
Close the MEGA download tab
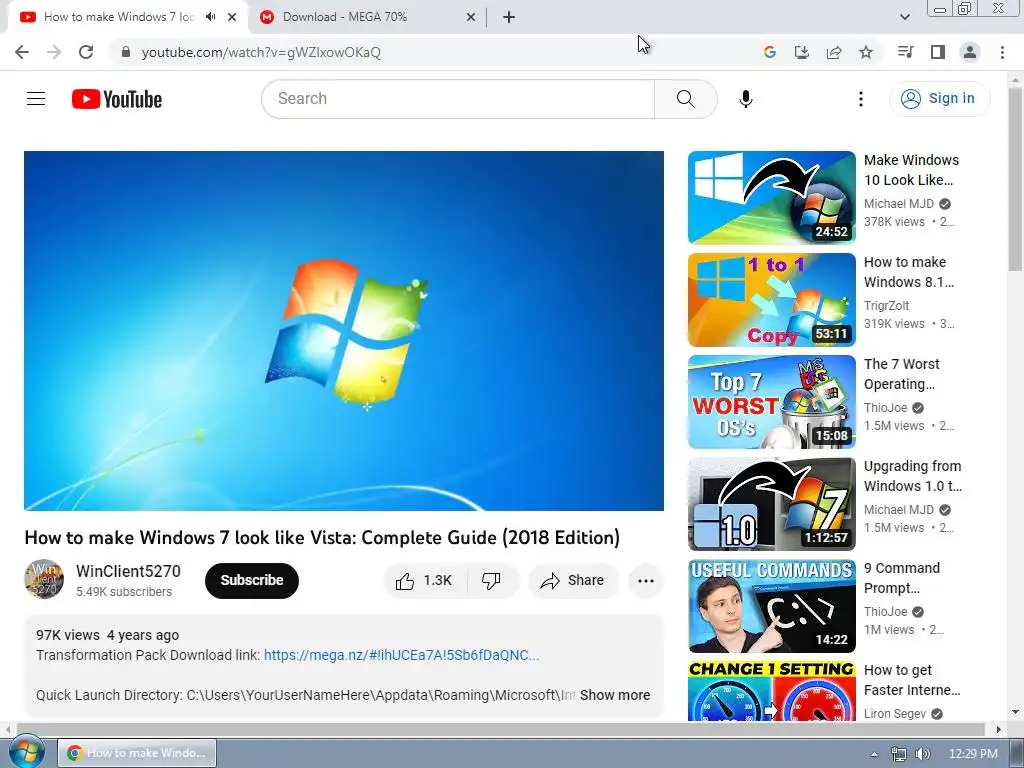pos(471,17)
